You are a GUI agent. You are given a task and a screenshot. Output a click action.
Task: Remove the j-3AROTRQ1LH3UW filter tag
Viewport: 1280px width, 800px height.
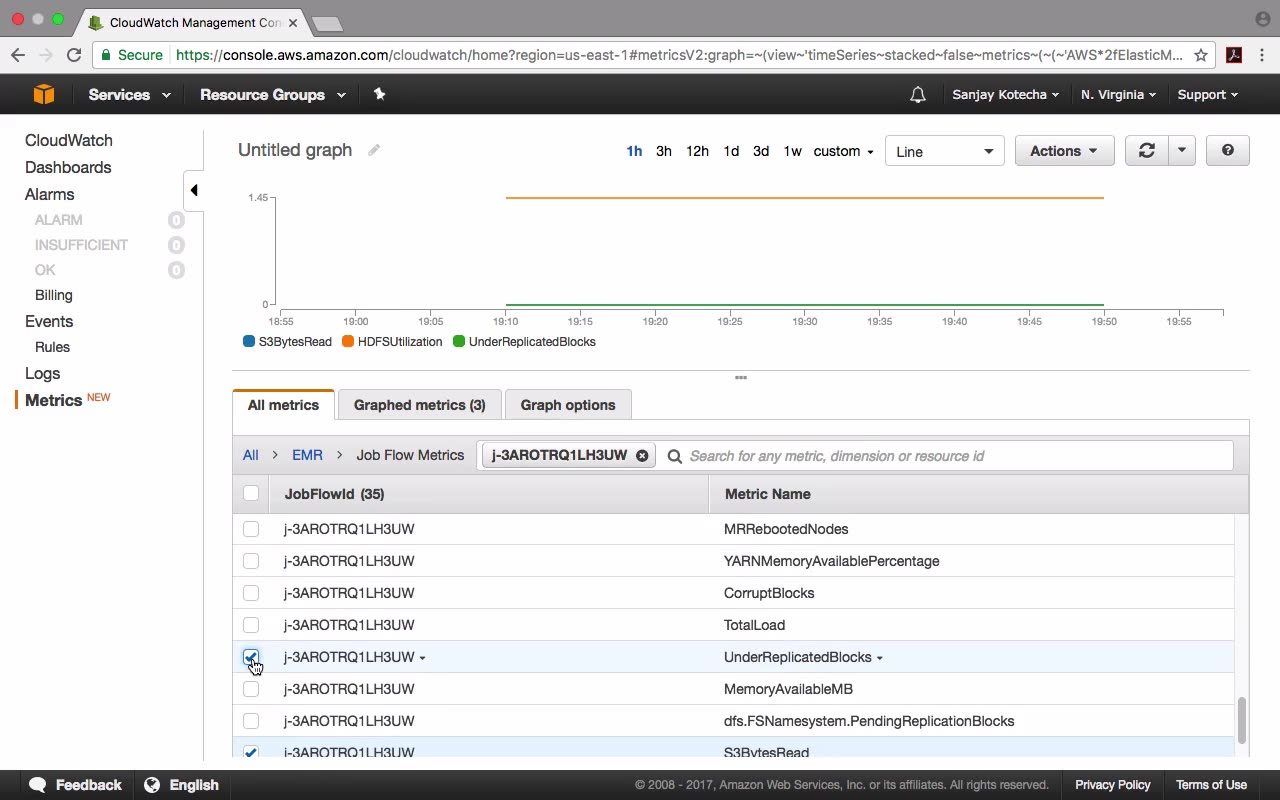(x=642, y=456)
